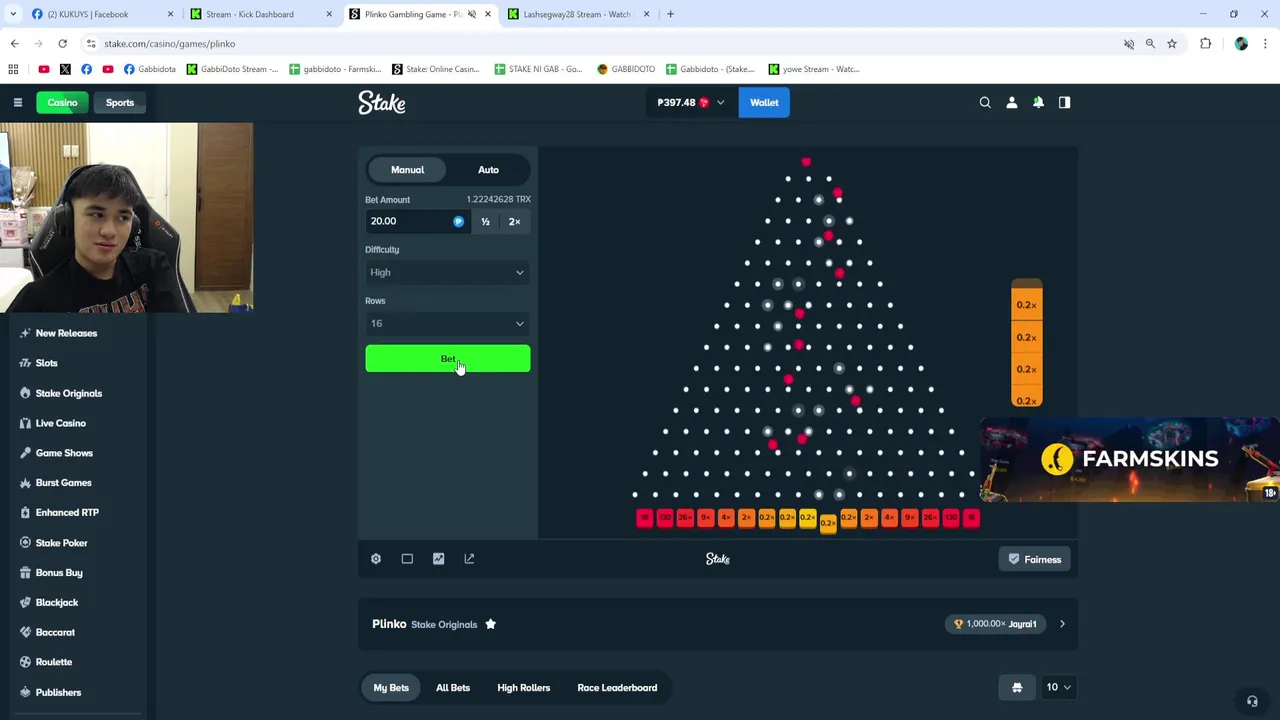
Task: Expand the balance currency dropdown
Action: (691, 102)
